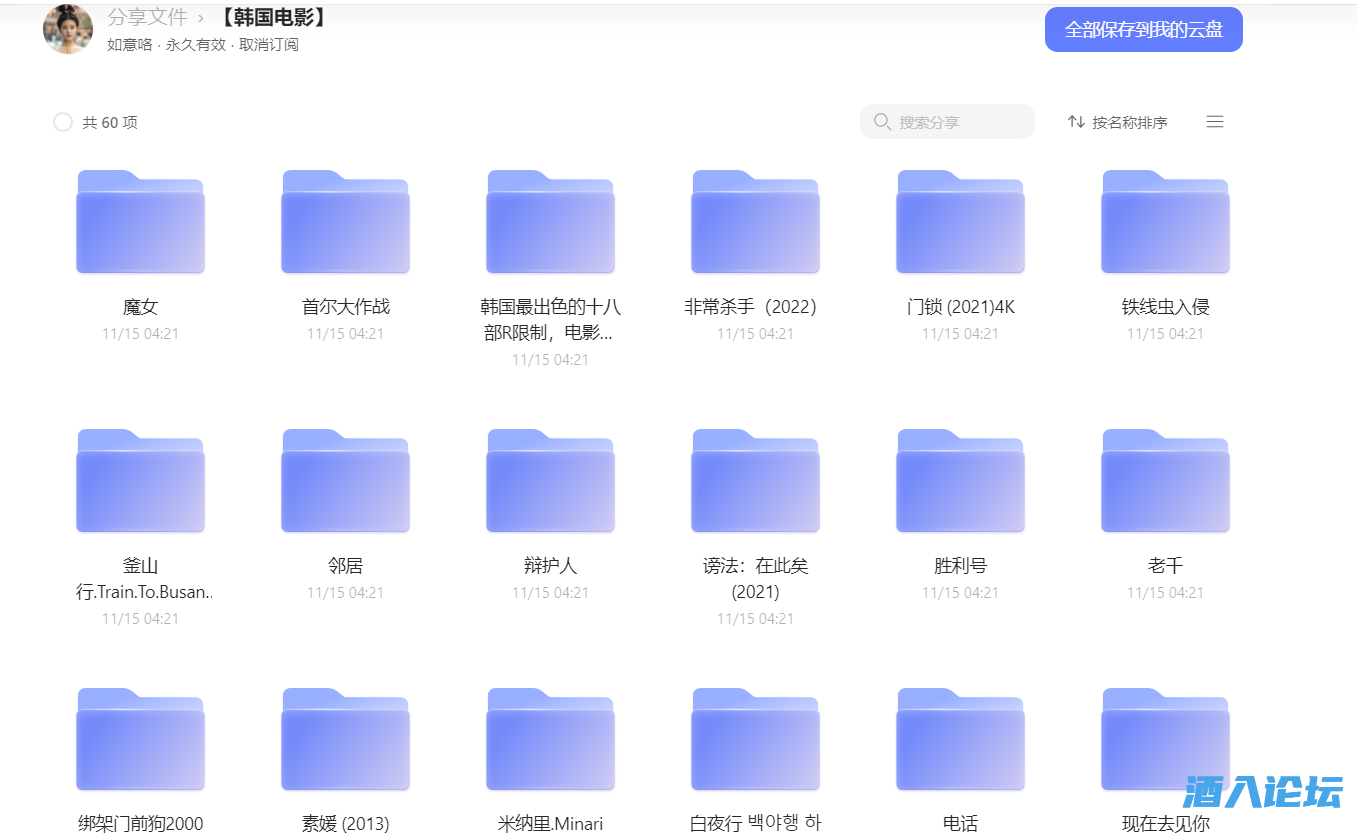Open the 老千 folder icon
Image resolution: width=1357 pixels, height=834 pixels.
(1165, 479)
